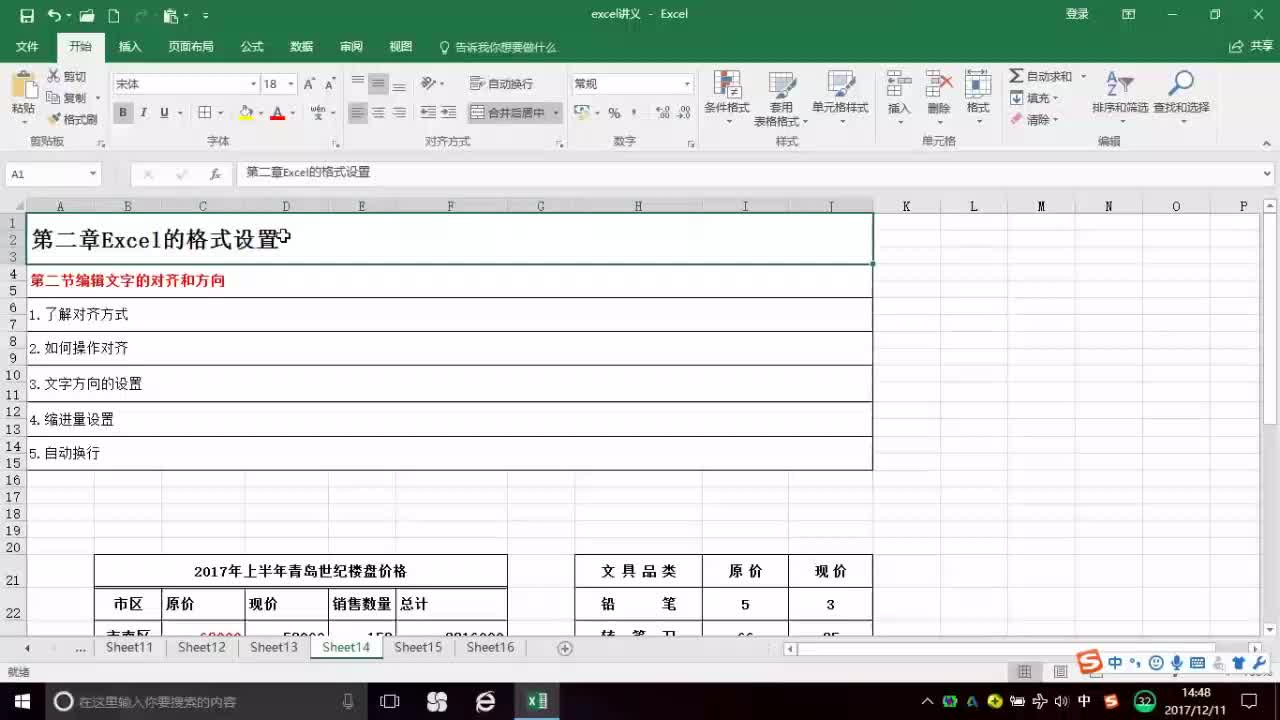
Task: Click the 套用表格格式 icon
Action: click(x=782, y=97)
